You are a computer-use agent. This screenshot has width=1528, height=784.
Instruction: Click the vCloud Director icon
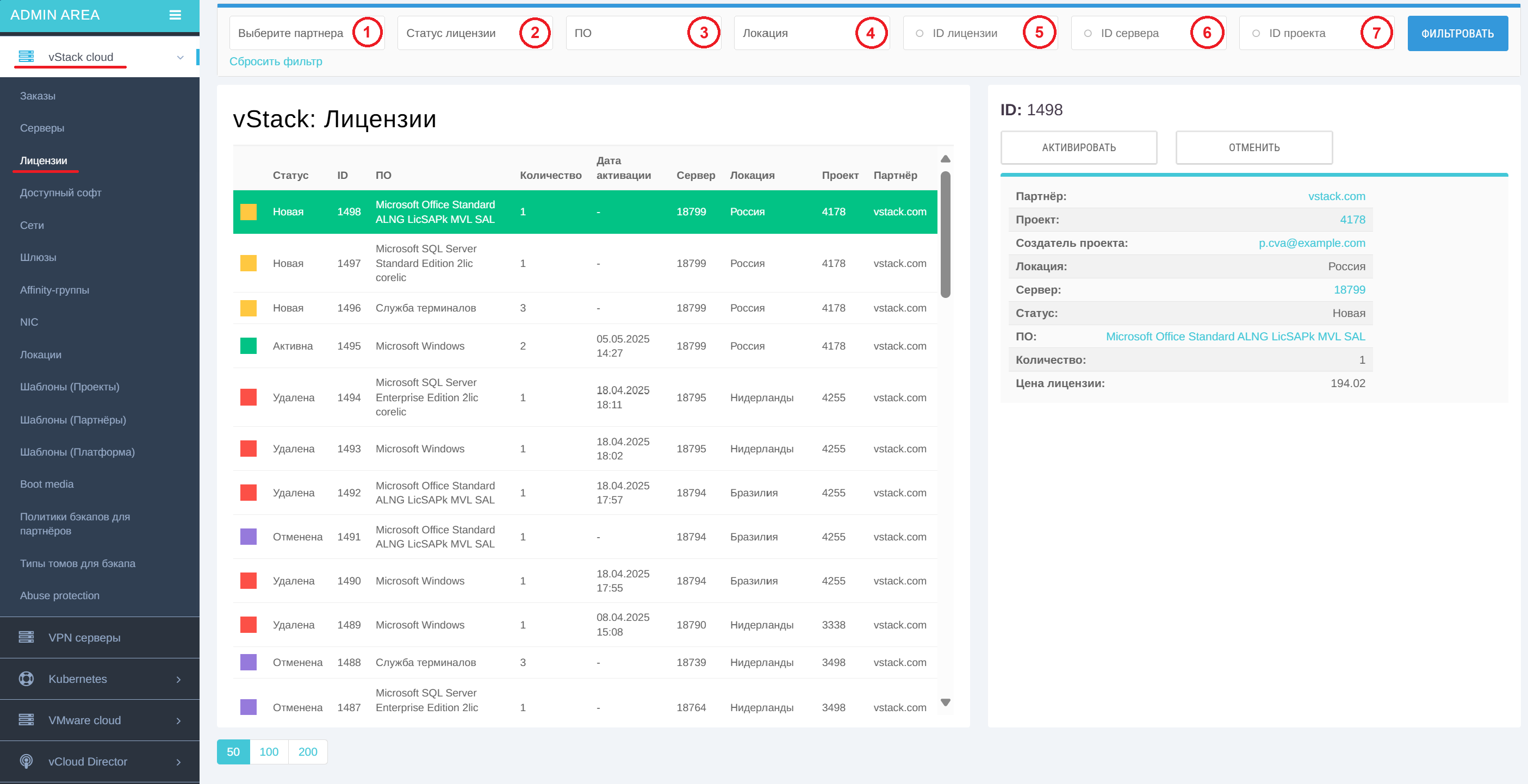click(26, 761)
